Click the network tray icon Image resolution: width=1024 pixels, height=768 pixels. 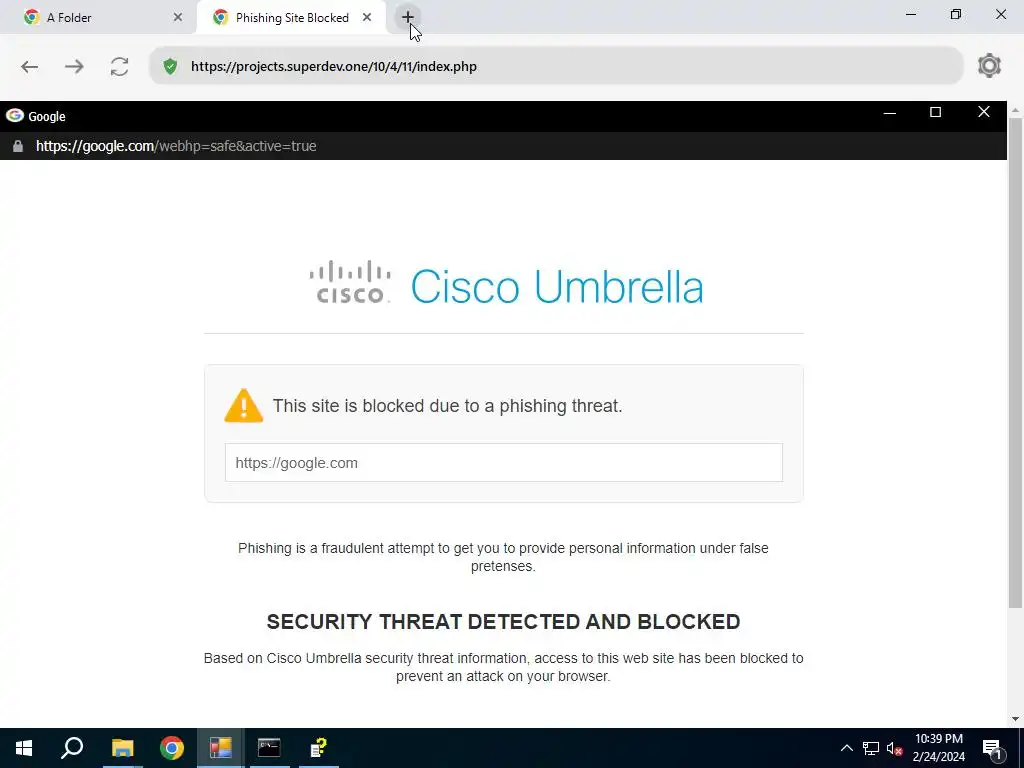[x=871, y=748]
